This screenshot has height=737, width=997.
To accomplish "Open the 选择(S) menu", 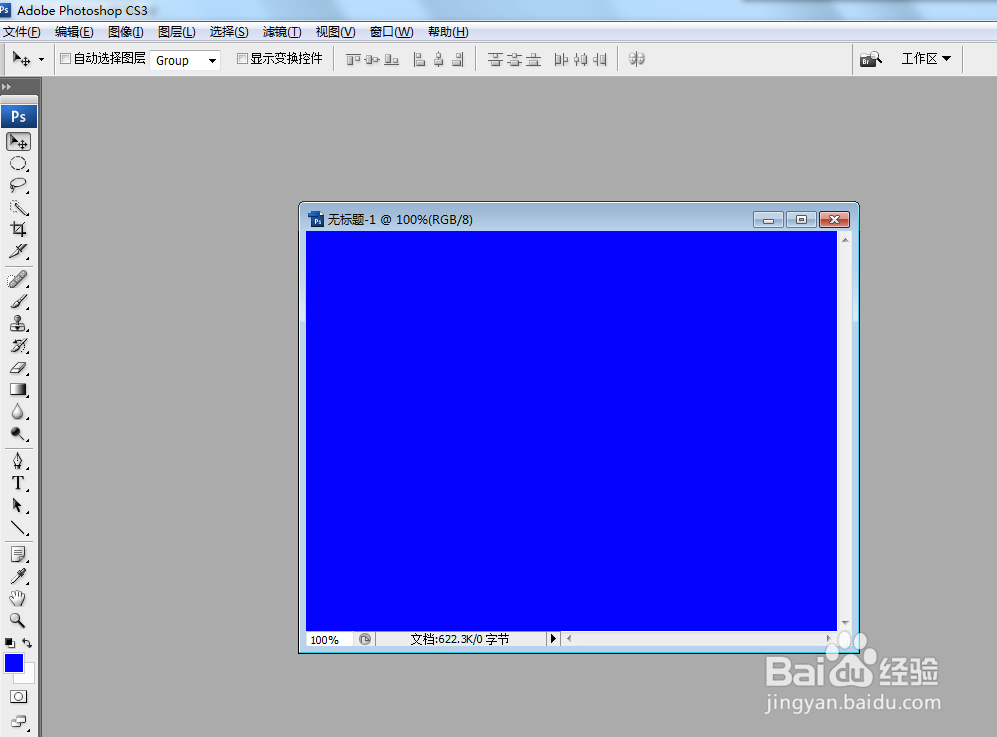I will 228,32.
